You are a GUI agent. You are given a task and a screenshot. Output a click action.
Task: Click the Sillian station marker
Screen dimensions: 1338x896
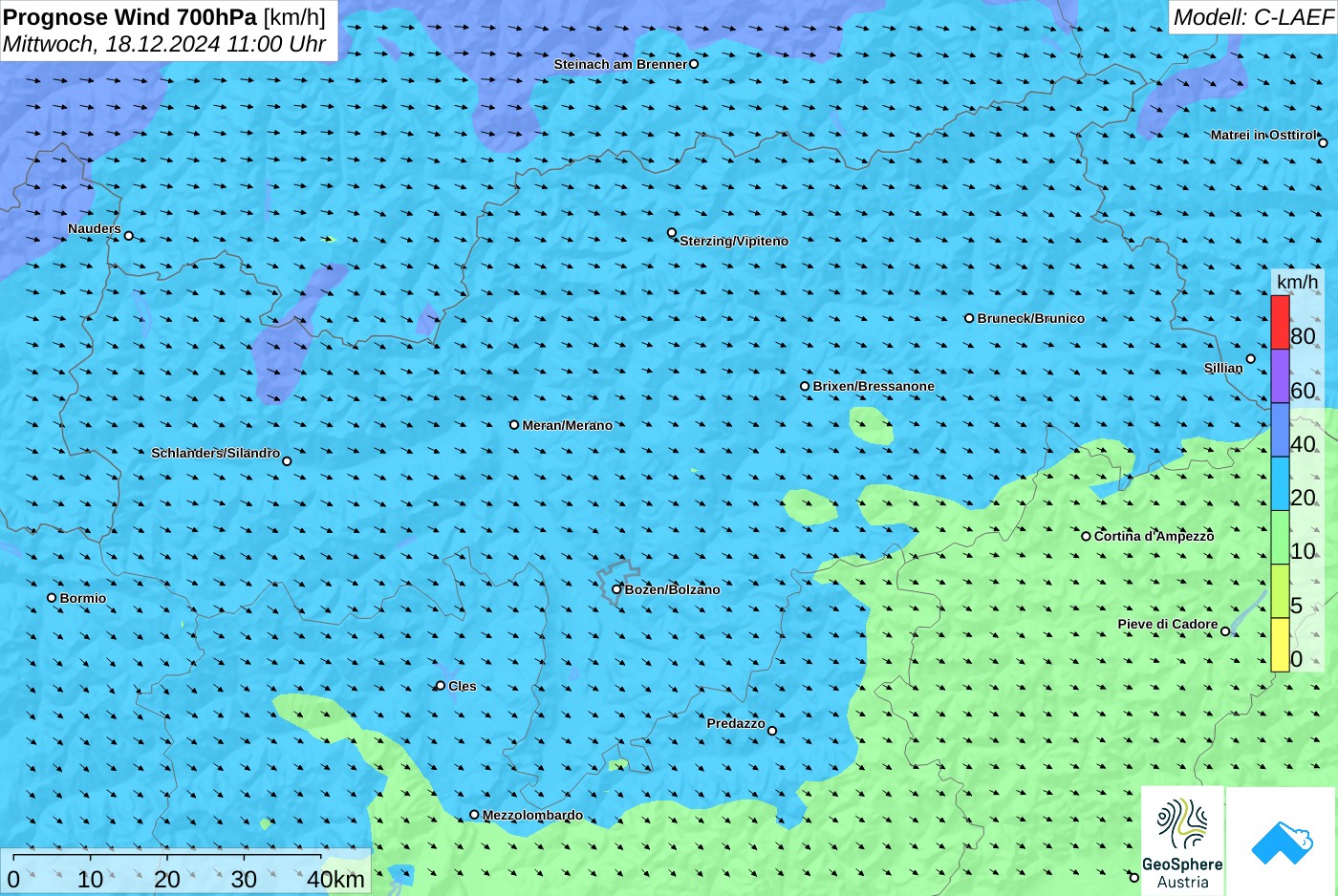tap(1250, 359)
